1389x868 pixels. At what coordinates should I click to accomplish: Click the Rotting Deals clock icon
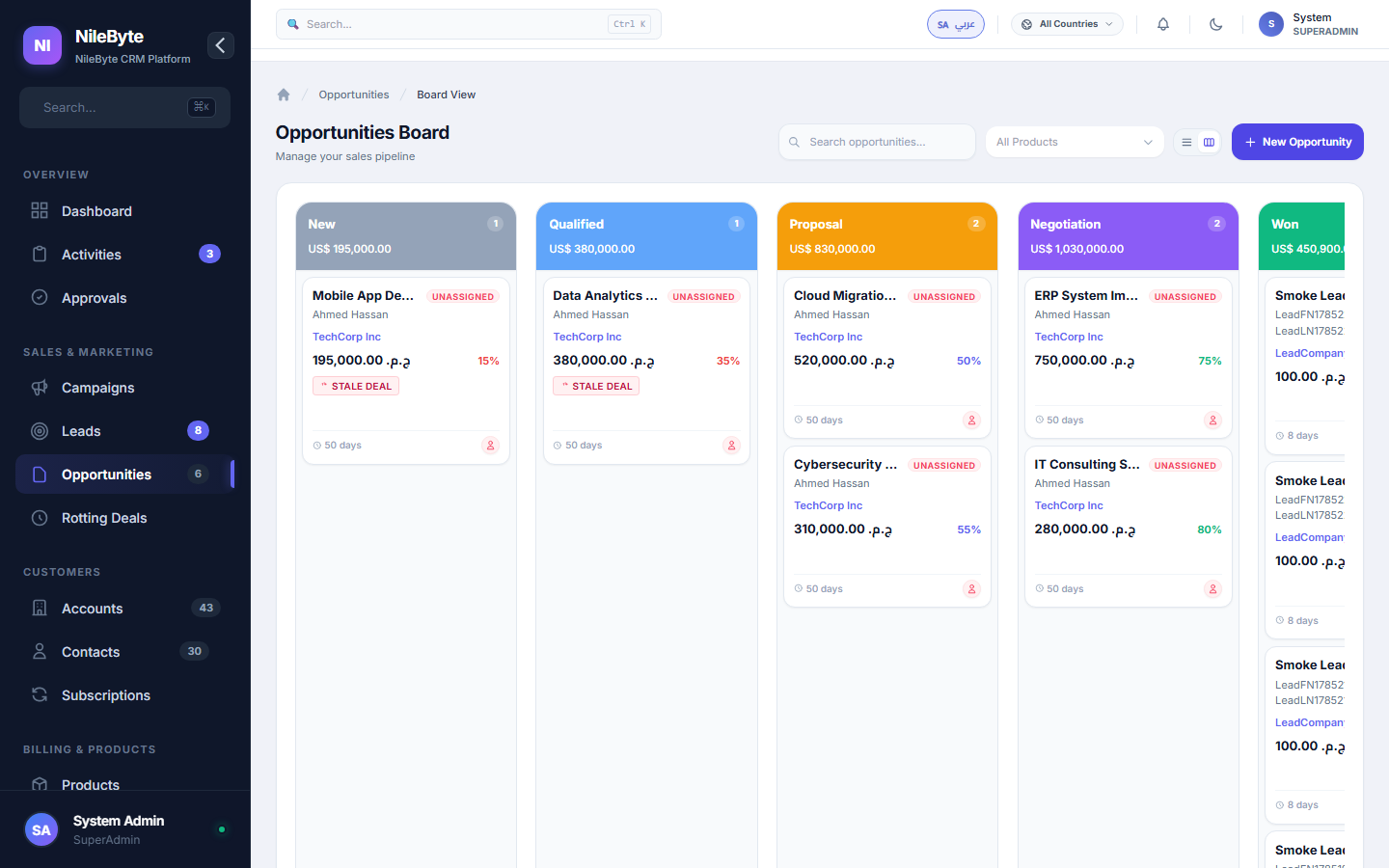click(x=40, y=518)
